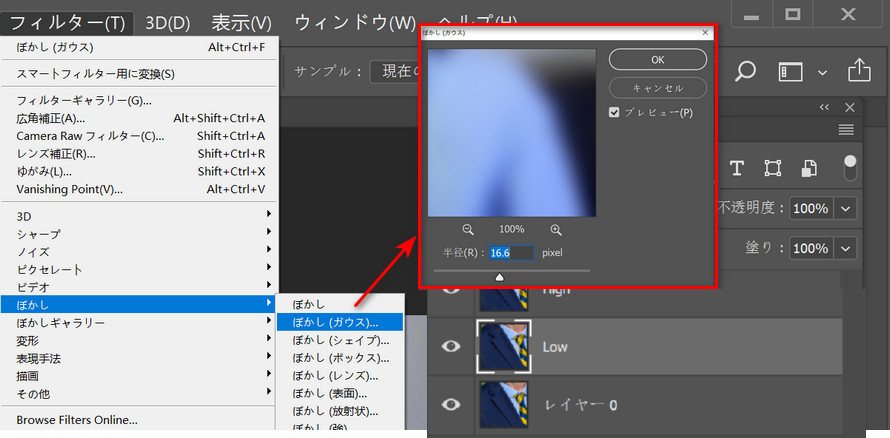Choose top ぼかし (ガウス) Alt+Ctrl+F entry
The height and width of the screenshot is (438, 890).
(x=140, y=47)
